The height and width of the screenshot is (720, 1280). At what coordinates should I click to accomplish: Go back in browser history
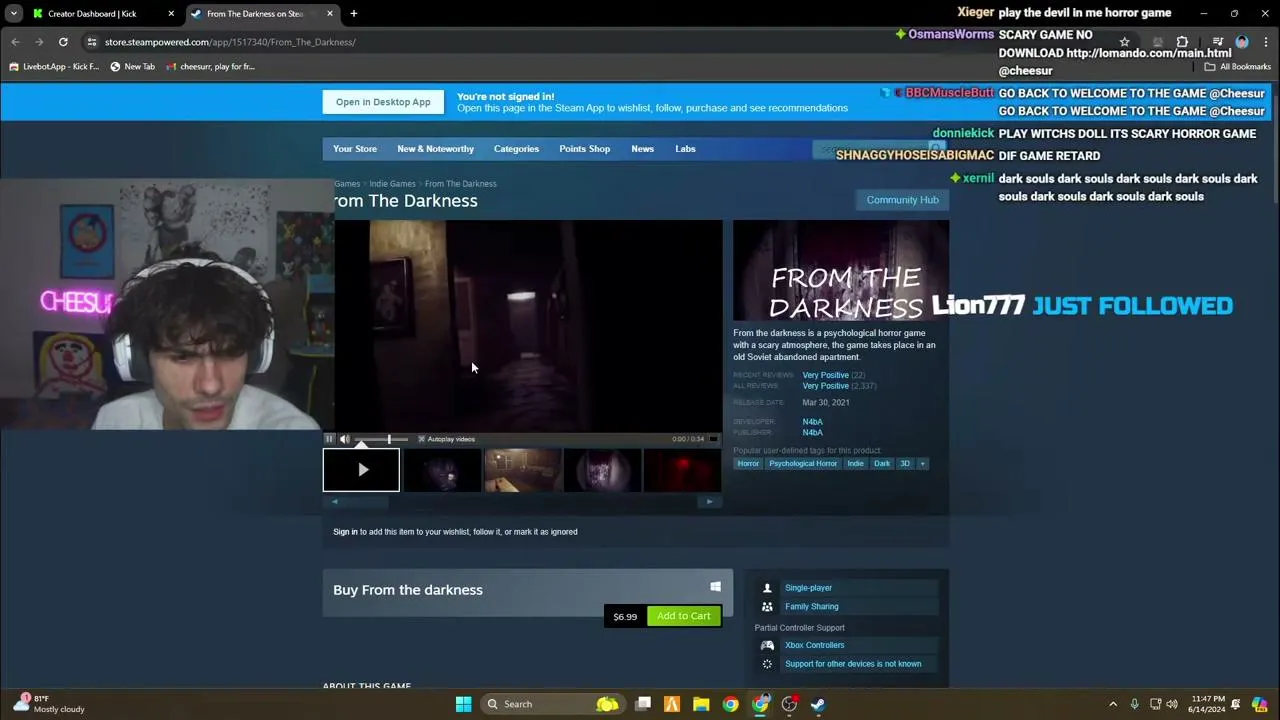[15, 42]
